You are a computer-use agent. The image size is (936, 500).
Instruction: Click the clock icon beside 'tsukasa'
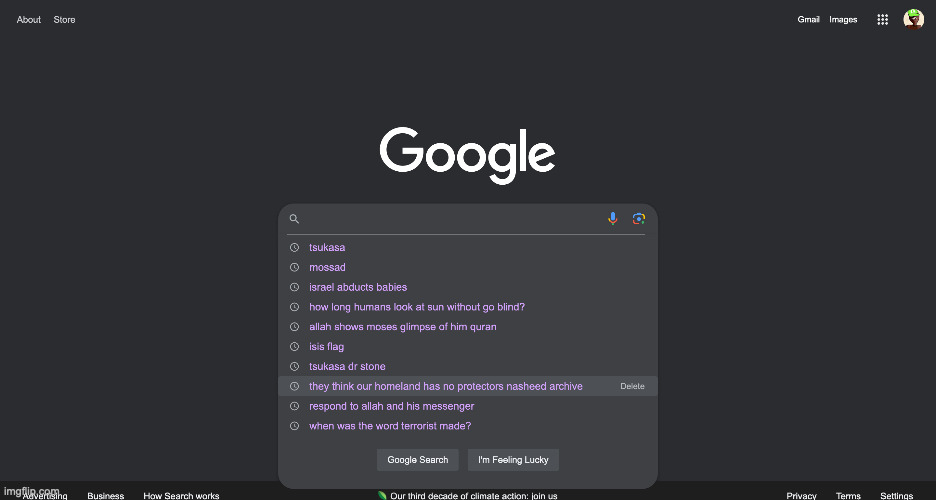[294, 247]
